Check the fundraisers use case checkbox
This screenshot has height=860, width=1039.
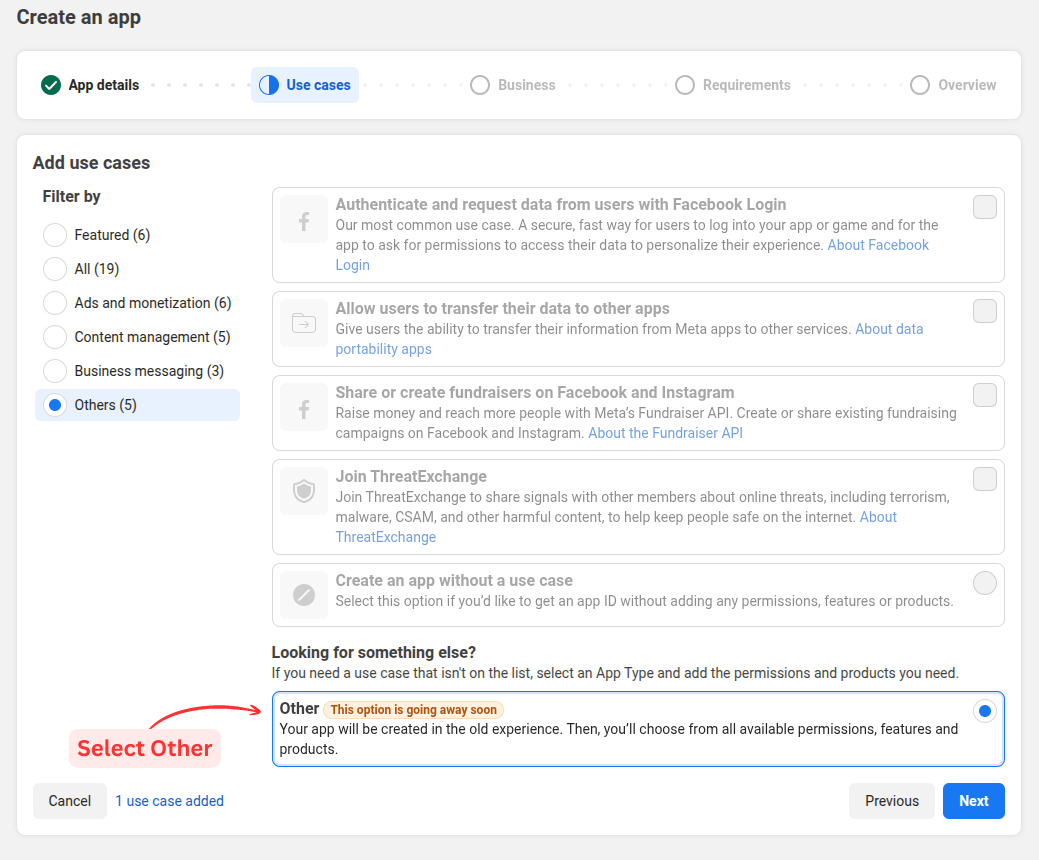985,395
